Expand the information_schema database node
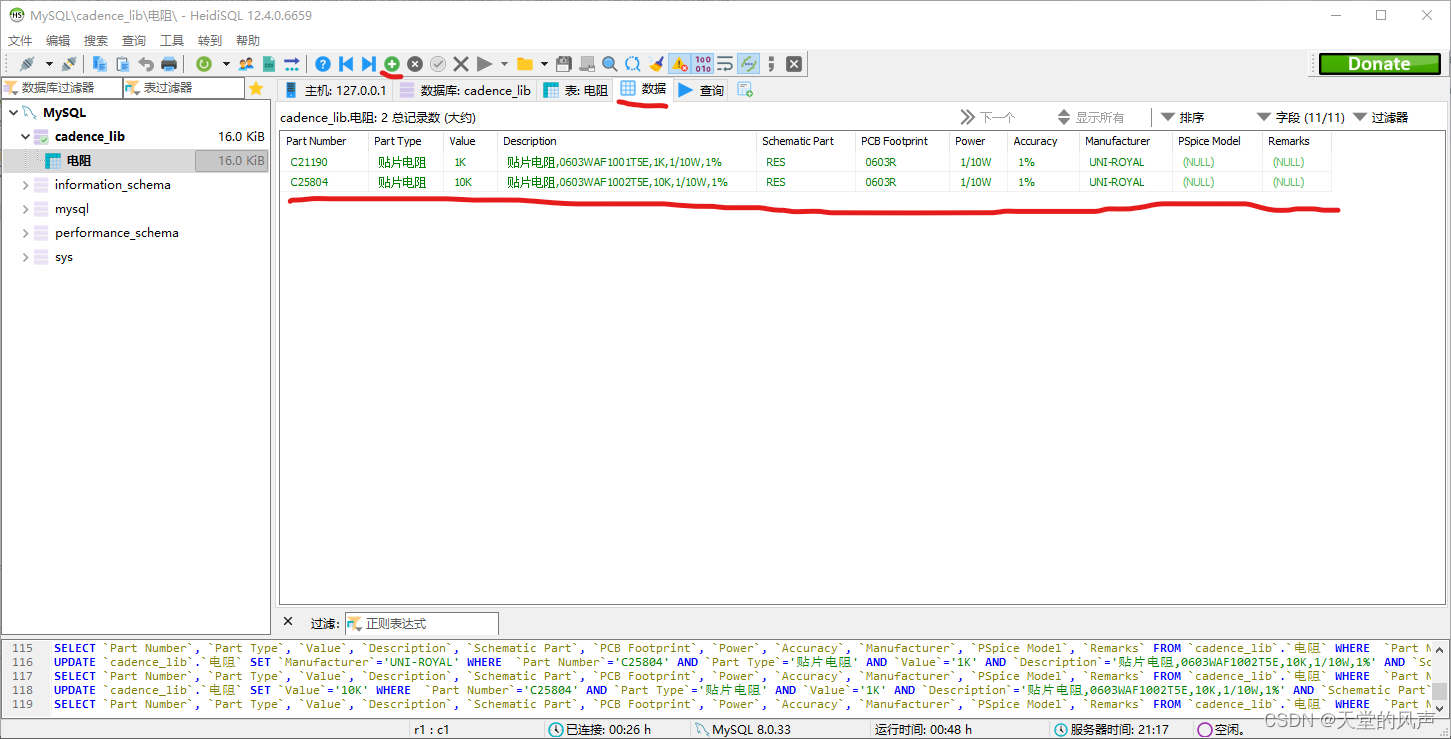 [26, 185]
